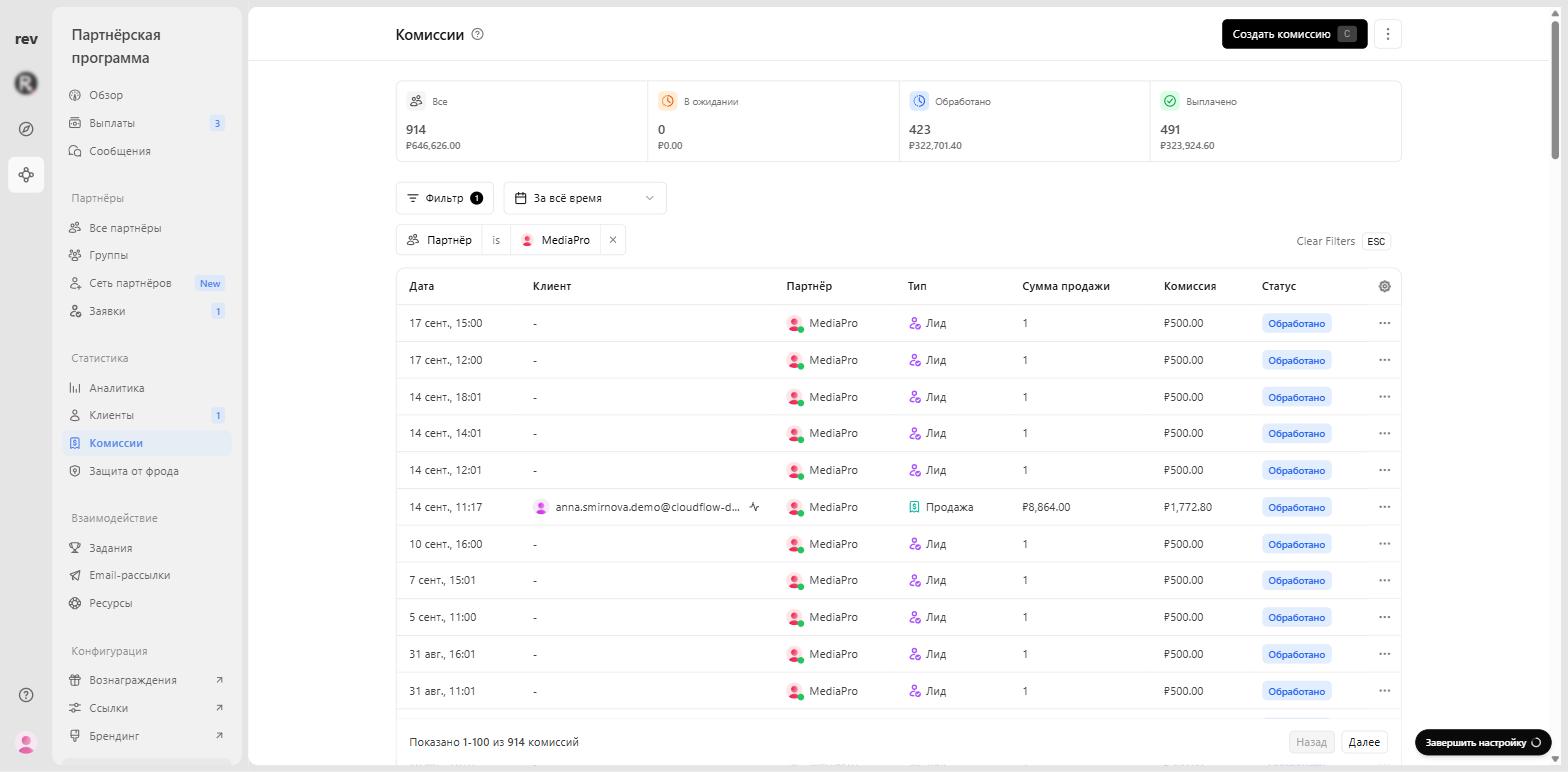The width and height of the screenshot is (1568, 772).
Task: Click the Создать комиссию button
Action: pos(1294,34)
